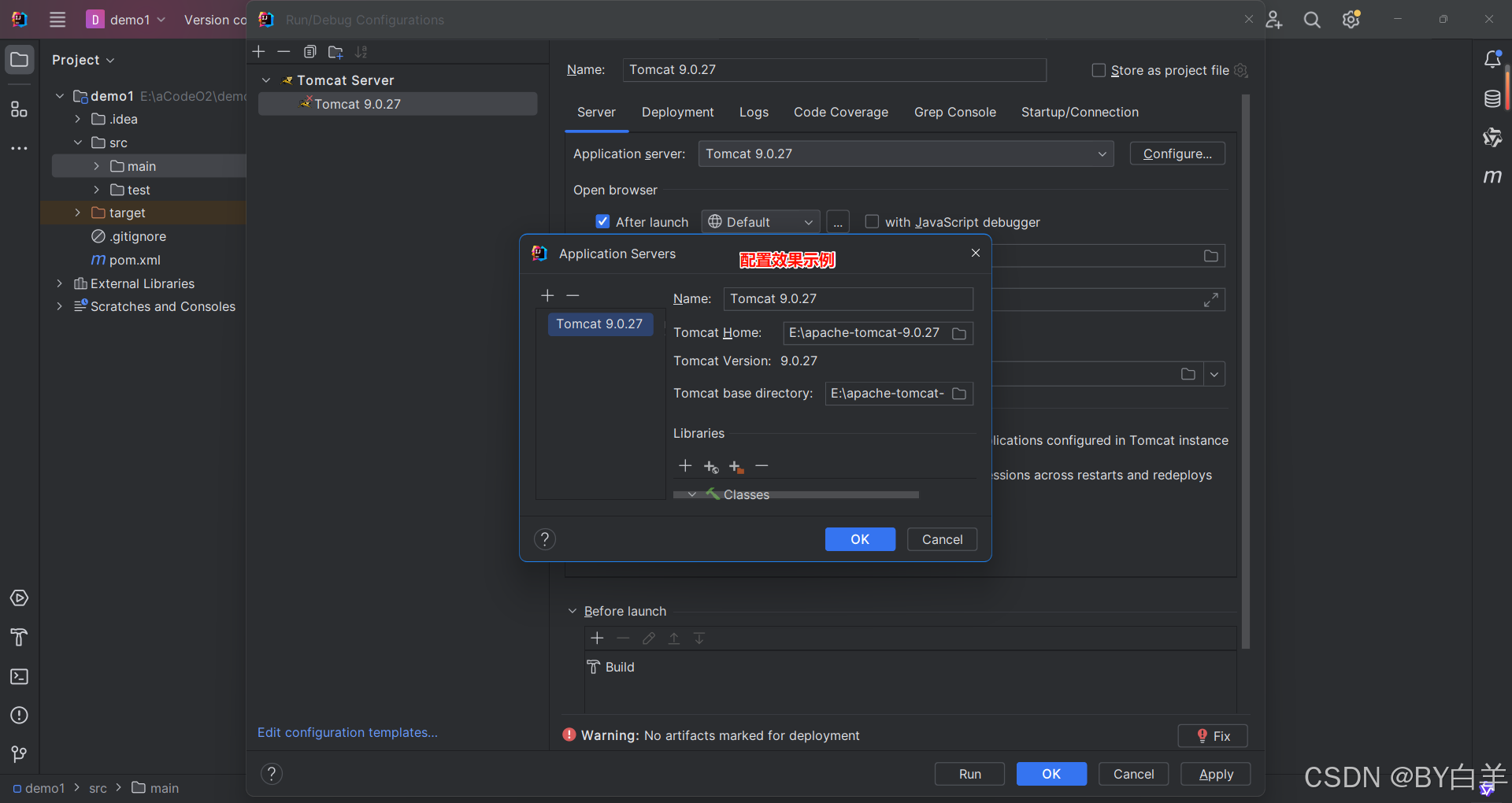1512x803 pixels.
Task: Remove selected run configuration with minus icon
Action: pos(283,52)
